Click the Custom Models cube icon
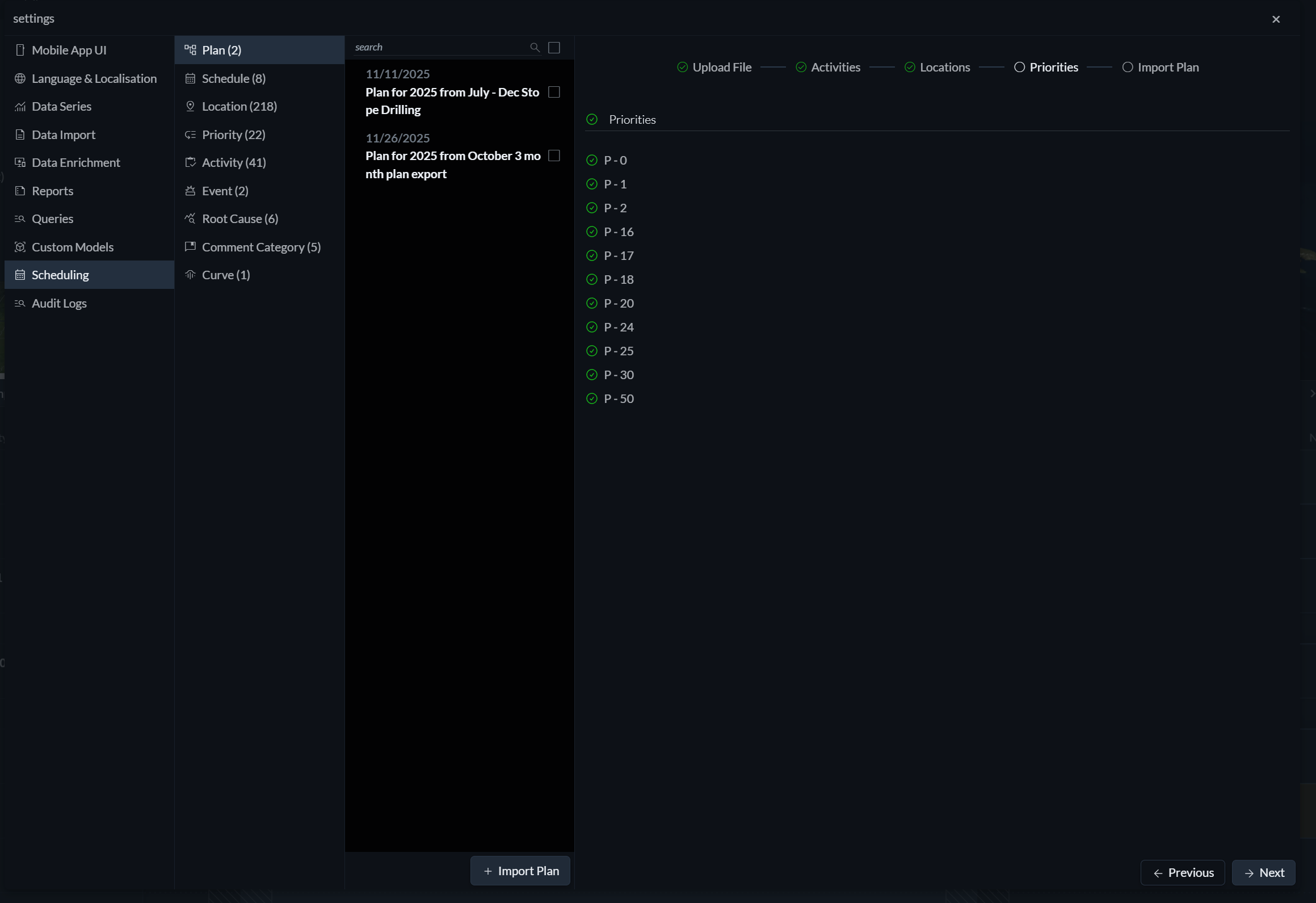1316x903 pixels. (x=20, y=247)
